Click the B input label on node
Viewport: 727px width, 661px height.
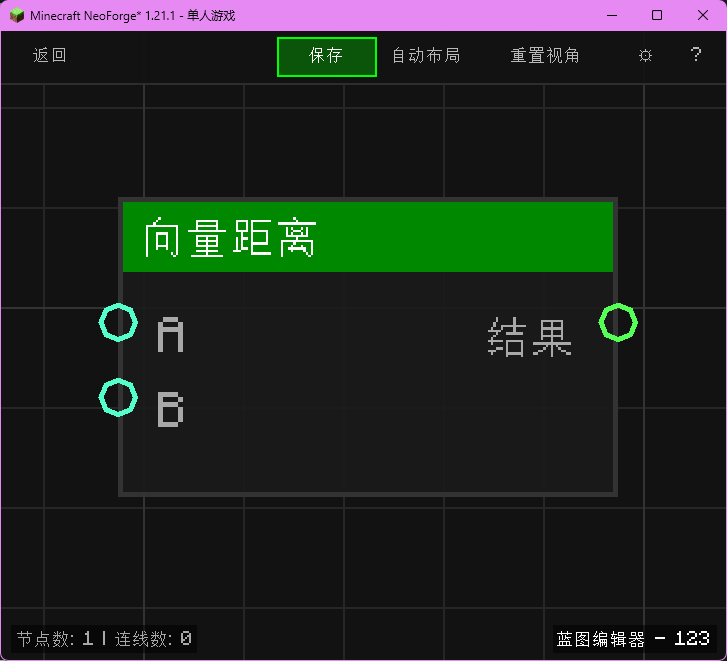(x=171, y=410)
